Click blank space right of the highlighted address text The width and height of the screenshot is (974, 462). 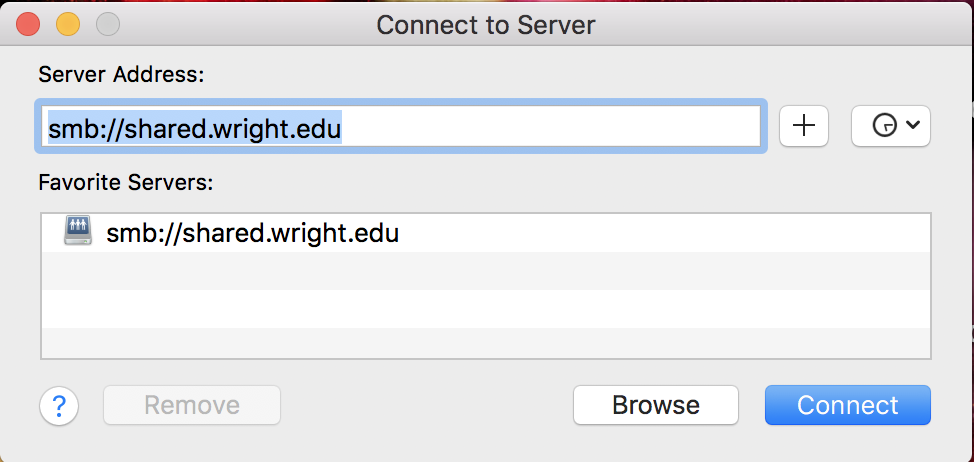click(x=550, y=127)
